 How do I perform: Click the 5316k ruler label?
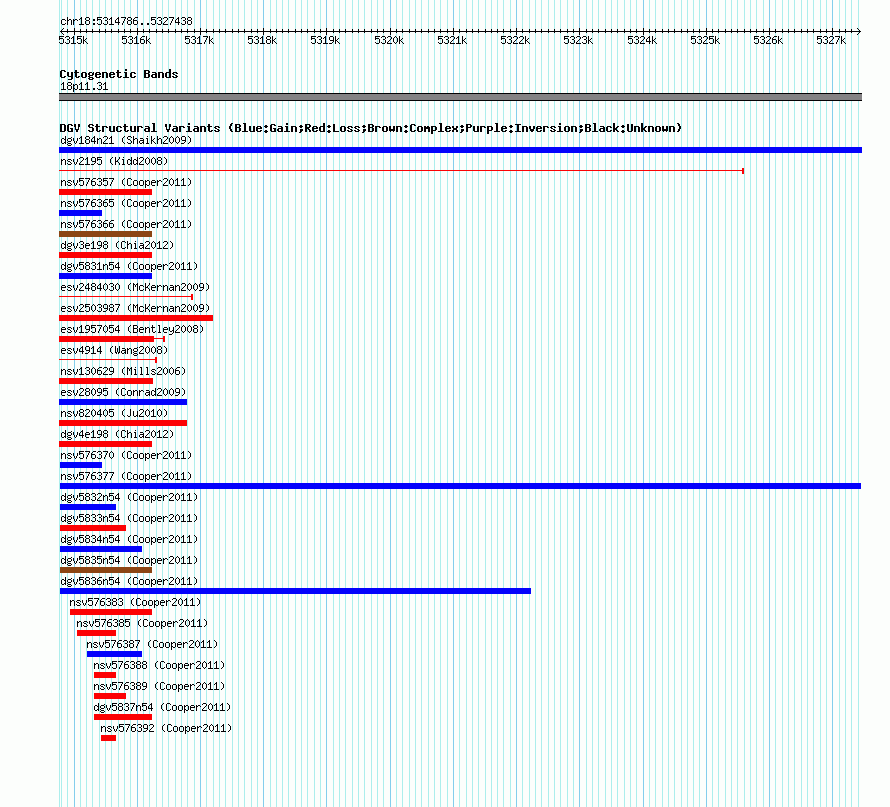tap(136, 40)
